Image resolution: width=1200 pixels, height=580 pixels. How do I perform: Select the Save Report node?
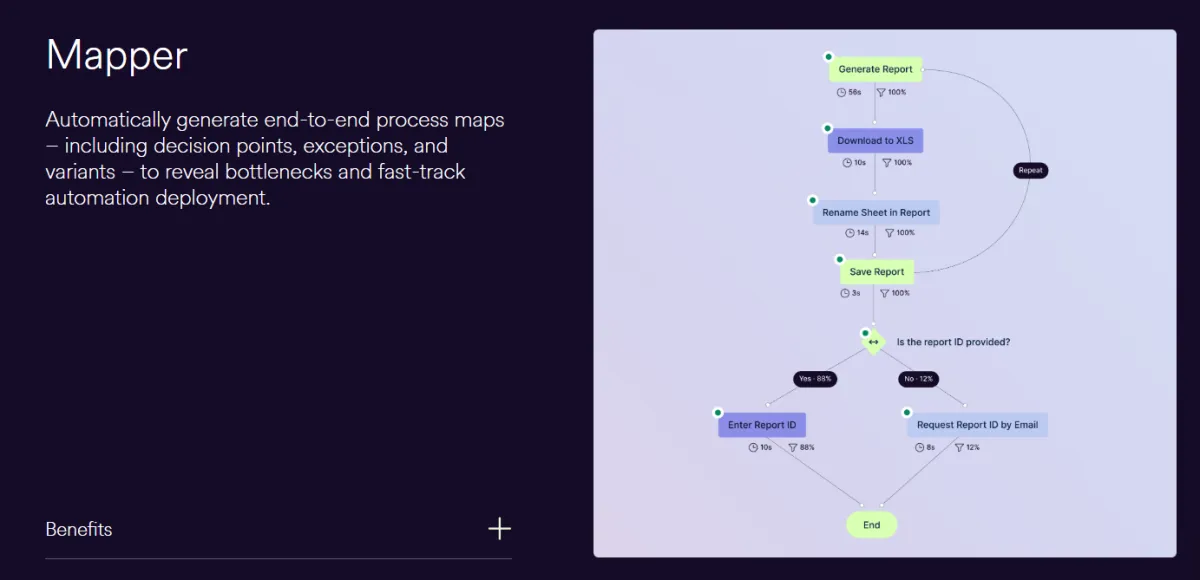(876, 272)
